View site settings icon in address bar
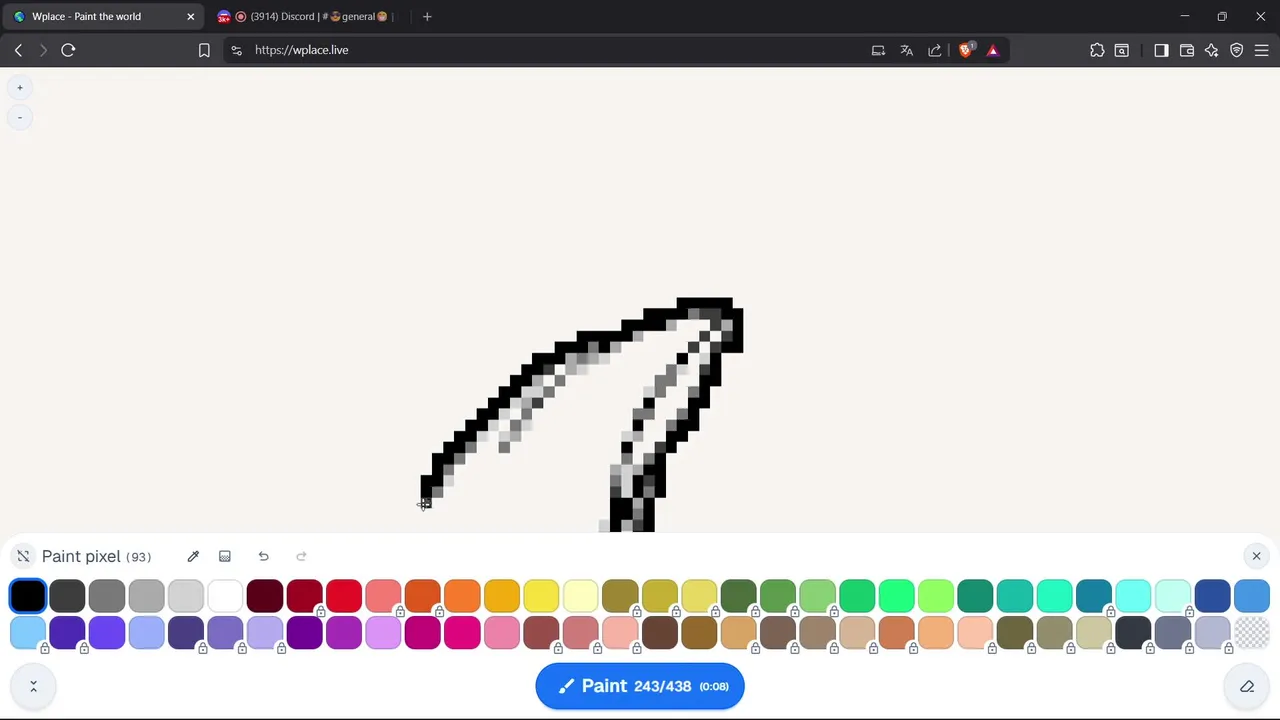Image resolution: width=1280 pixels, height=720 pixels. click(236, 50)
